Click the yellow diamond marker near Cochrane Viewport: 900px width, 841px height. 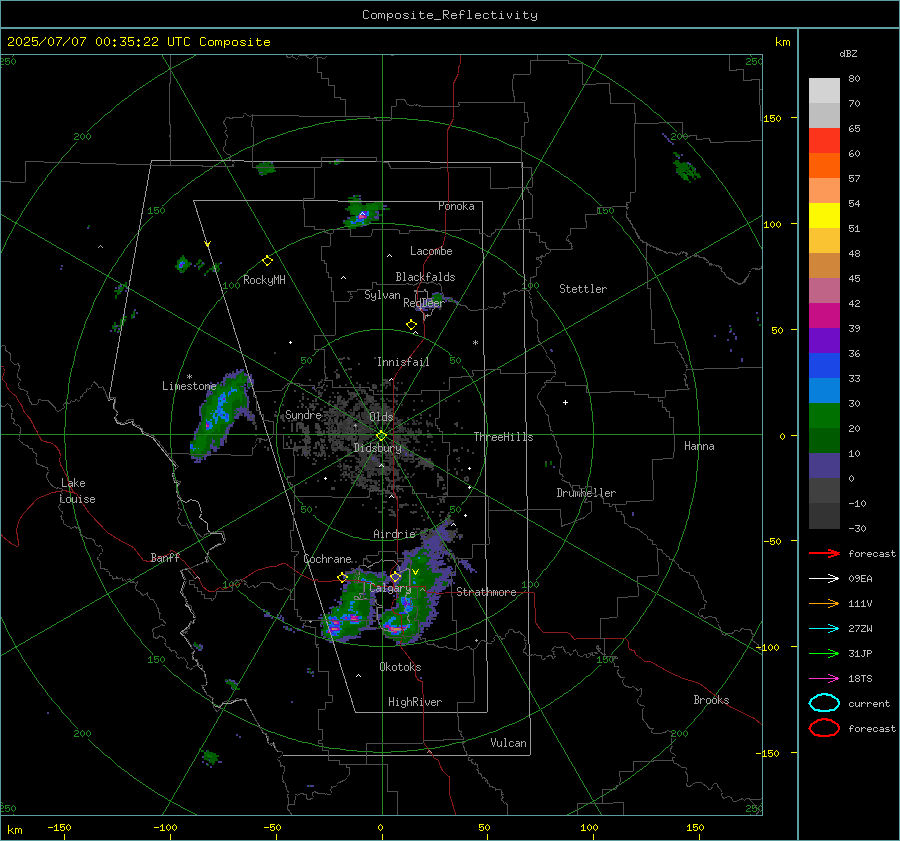tap(342, 577)
